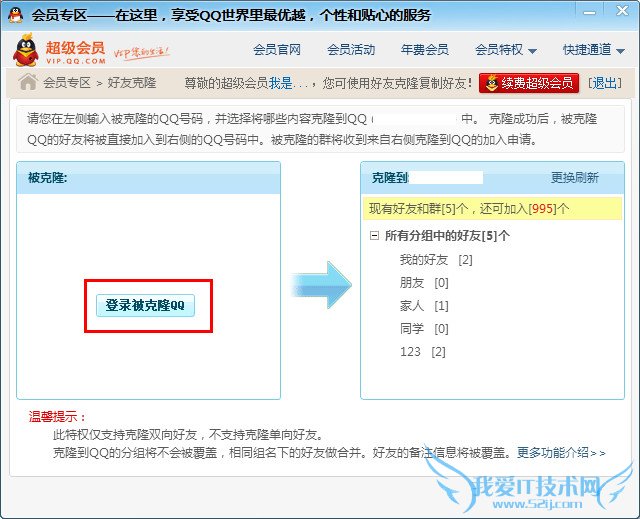
Task: Go to 会员专区 in breadcrumb
Action: [67, 83]
